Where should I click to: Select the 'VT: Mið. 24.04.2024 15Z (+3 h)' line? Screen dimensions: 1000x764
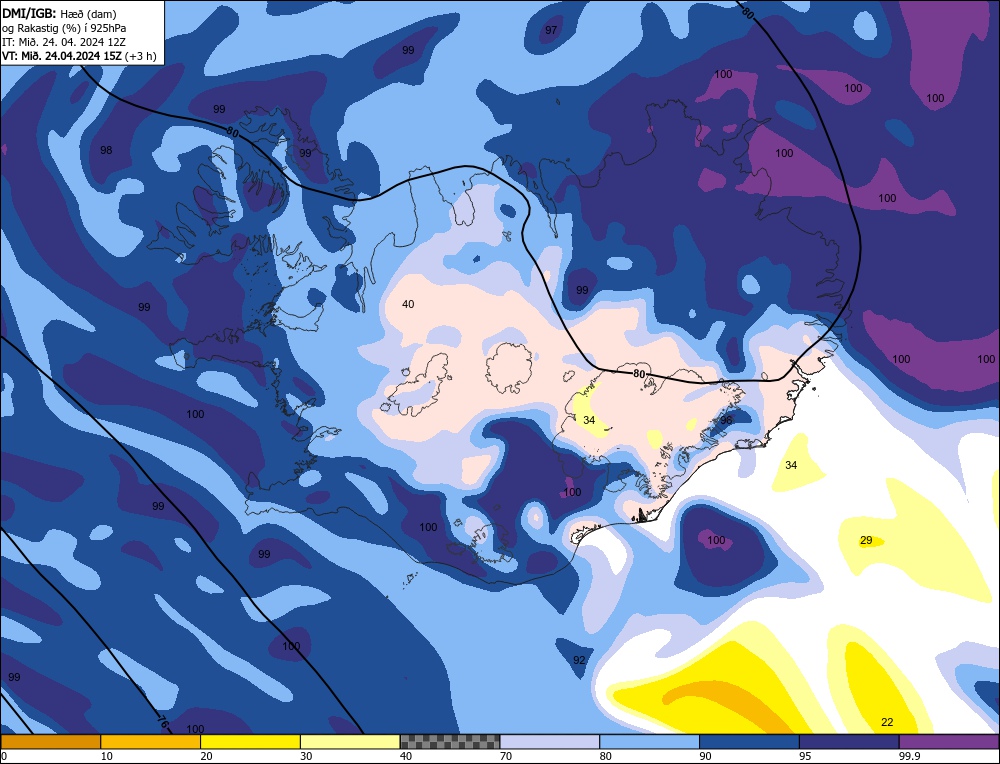point(79,55)
